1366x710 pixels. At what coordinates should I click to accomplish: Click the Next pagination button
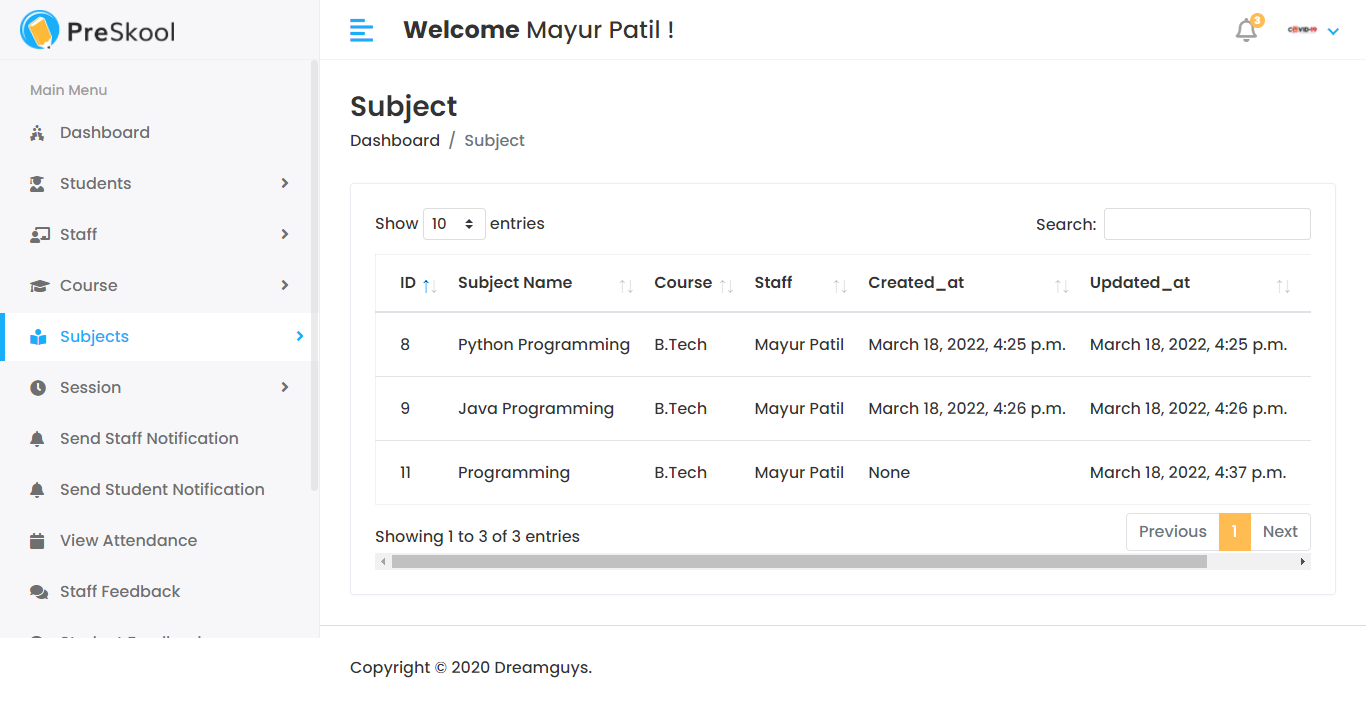click(x=1281, y=531)
